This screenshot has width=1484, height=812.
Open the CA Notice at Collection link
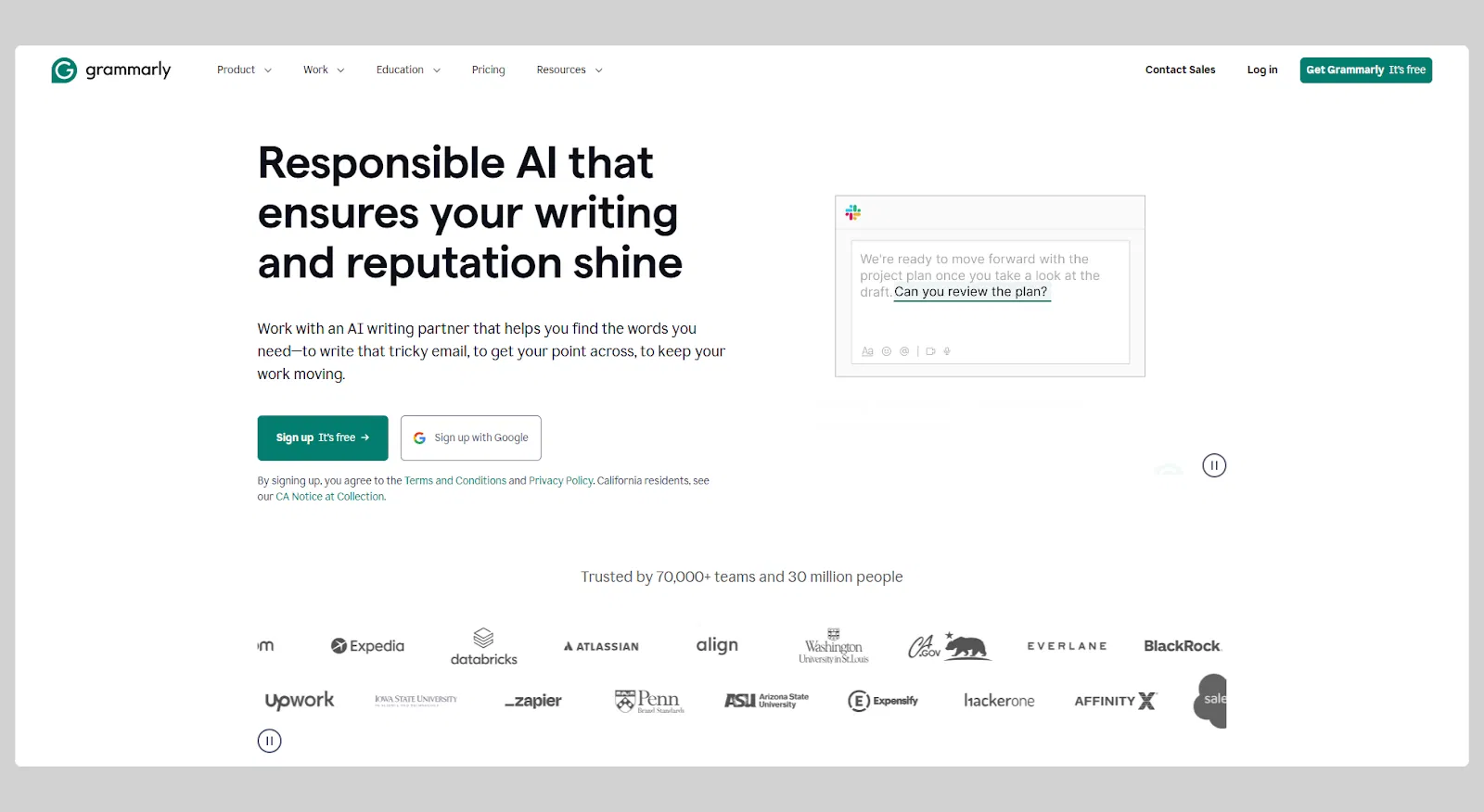[x=330, y=497]
